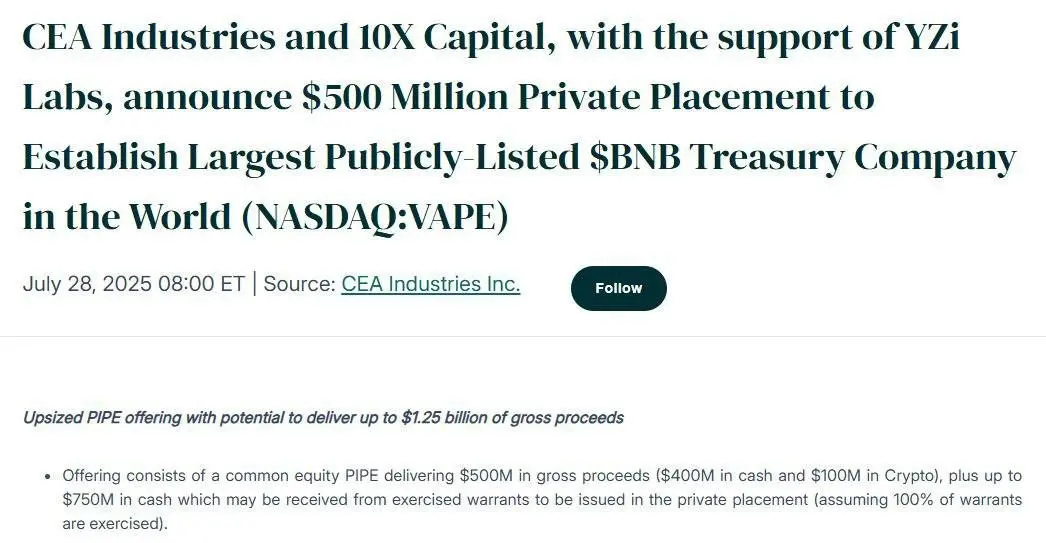
Task: Click the 08:00 ET timestamp text
Action: (201, 284)
